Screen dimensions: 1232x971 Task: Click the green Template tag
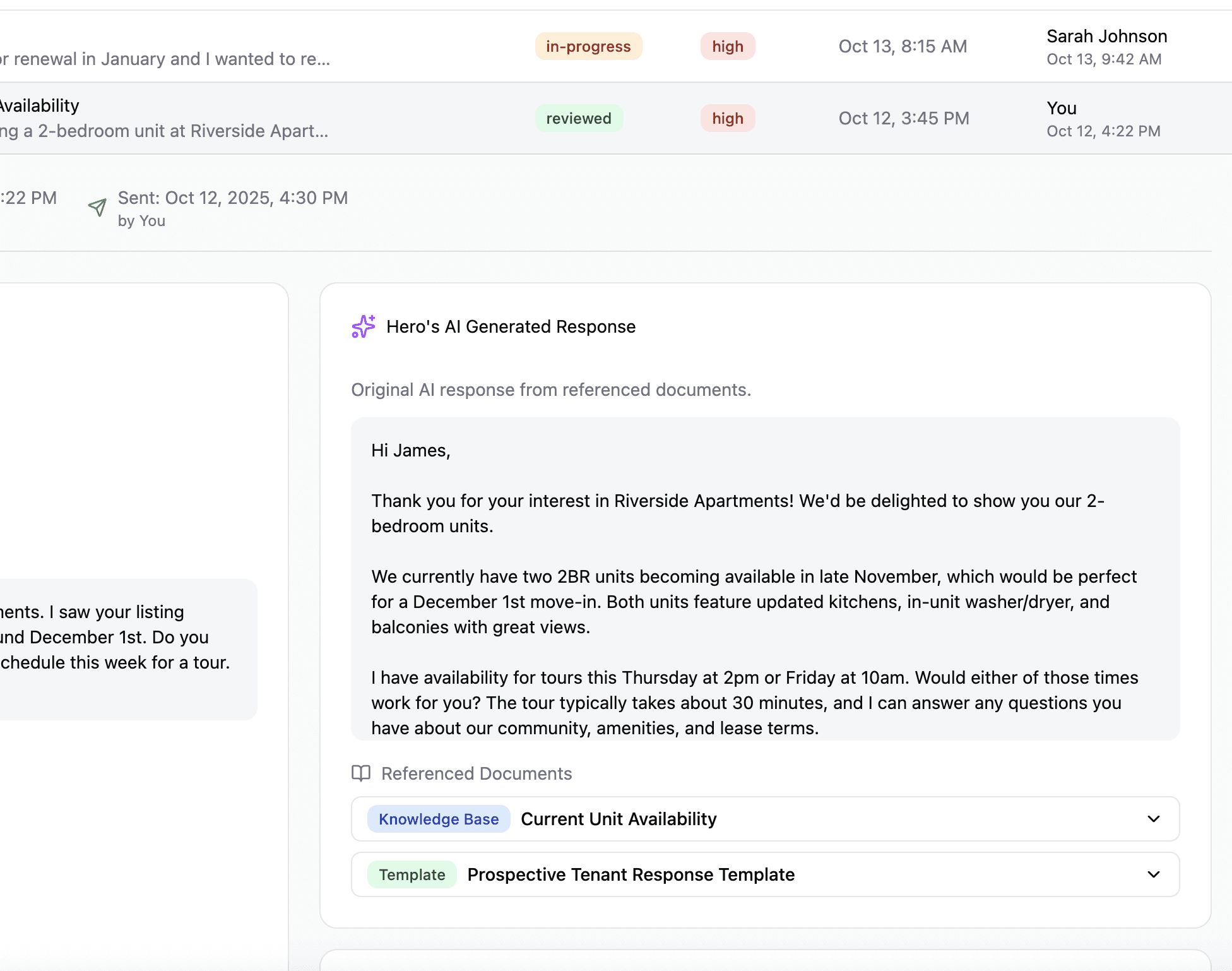(x=412, y=874)
